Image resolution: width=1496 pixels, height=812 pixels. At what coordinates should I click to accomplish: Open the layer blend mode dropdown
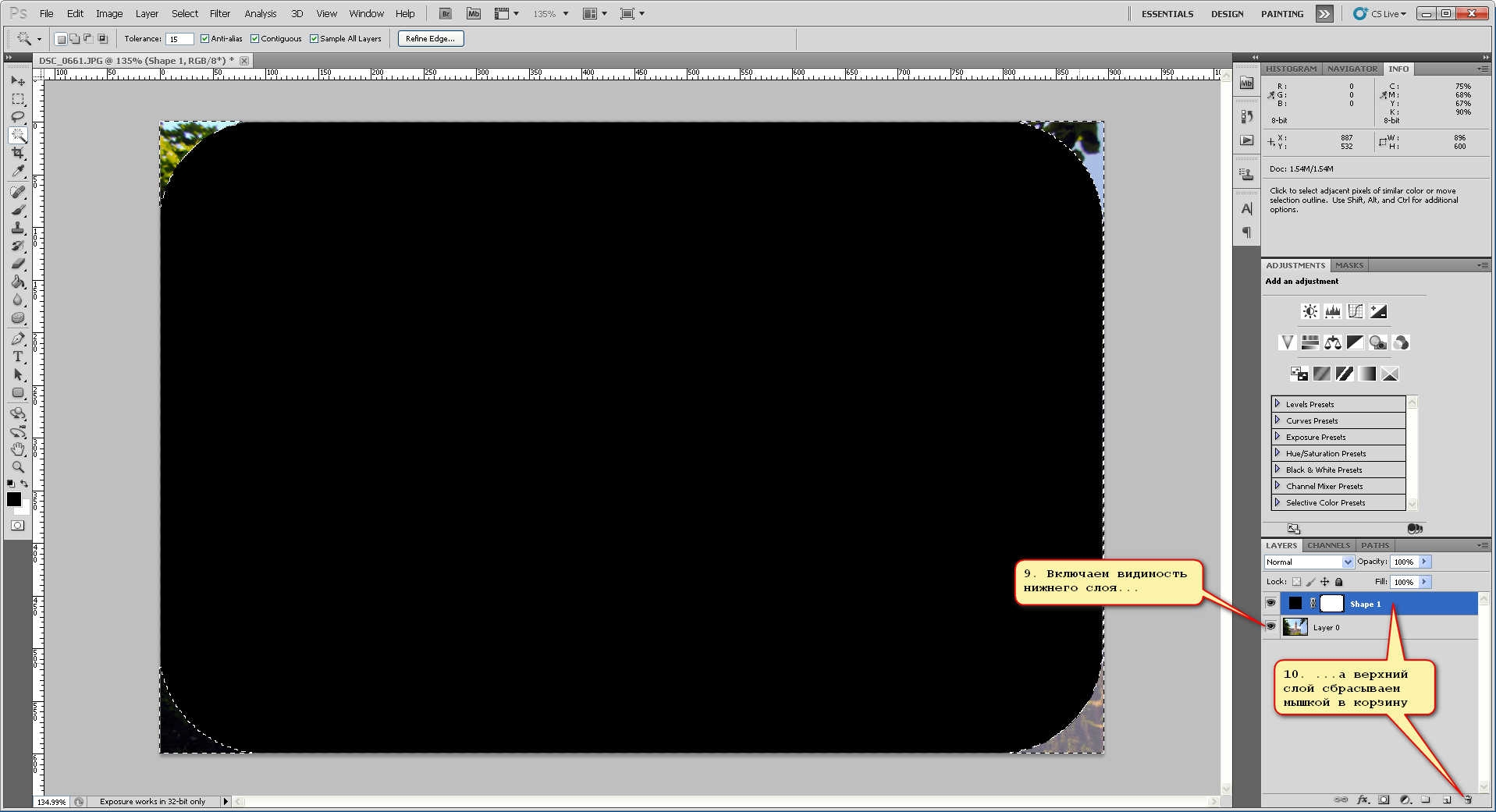(1309, 562)
